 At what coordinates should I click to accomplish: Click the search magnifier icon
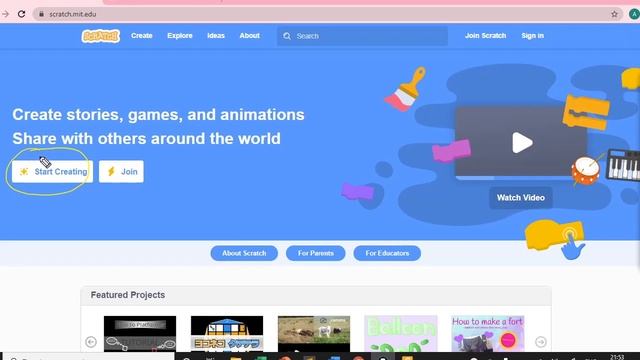[x=287, y=36]
